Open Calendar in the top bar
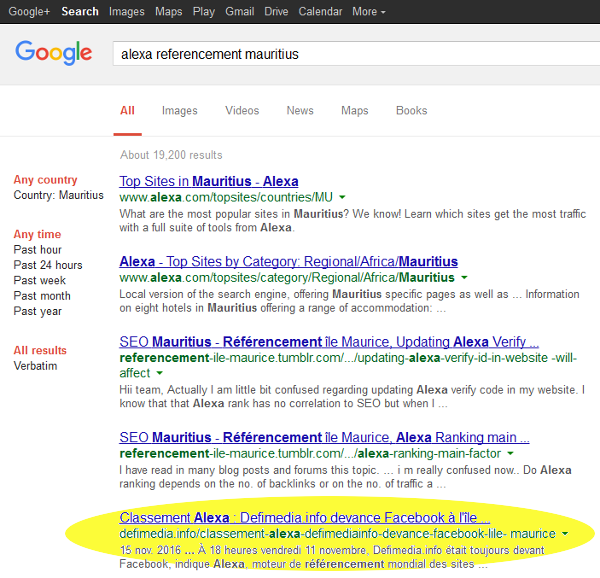600x578 pixels. pyautogui.click(x=320, y=11)
